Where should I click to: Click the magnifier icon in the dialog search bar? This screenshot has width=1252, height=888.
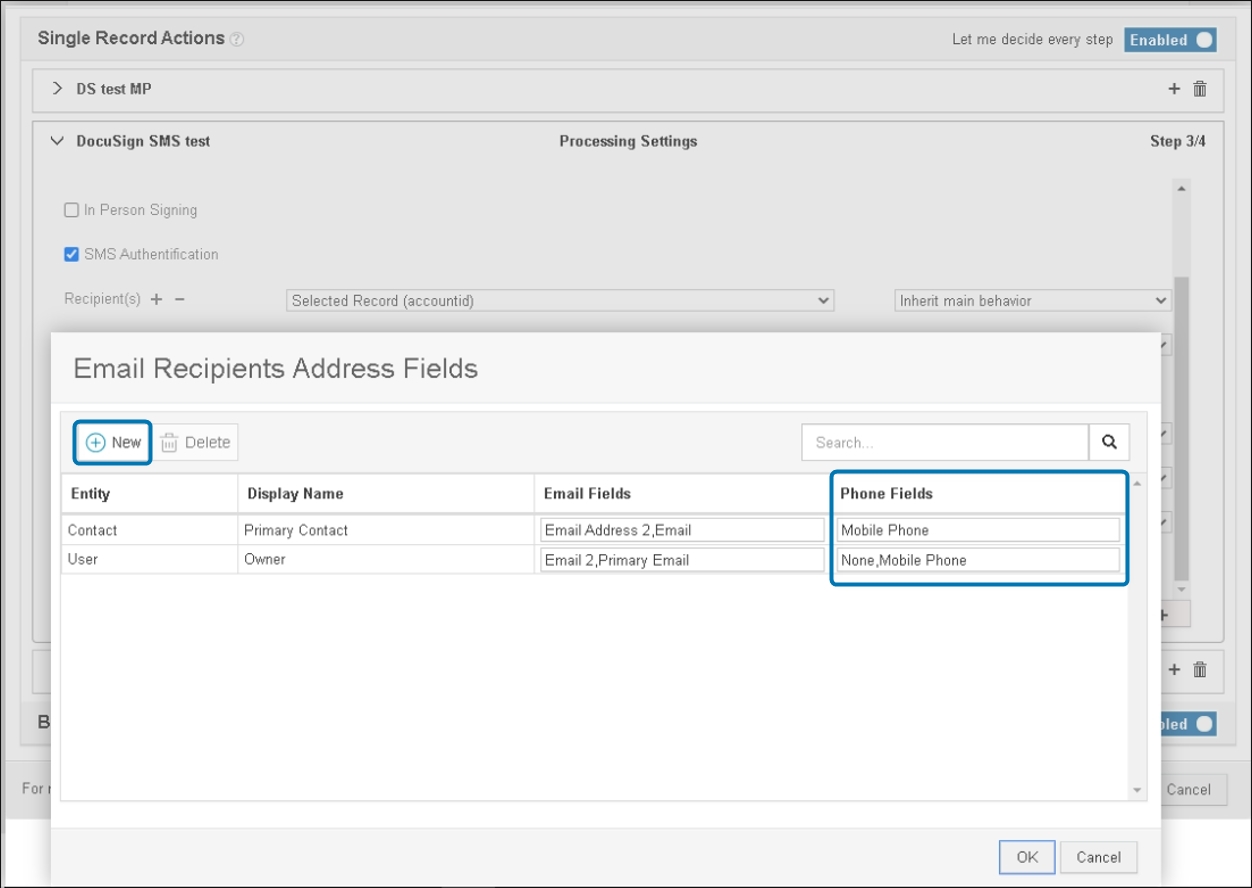coord(1109,442)
